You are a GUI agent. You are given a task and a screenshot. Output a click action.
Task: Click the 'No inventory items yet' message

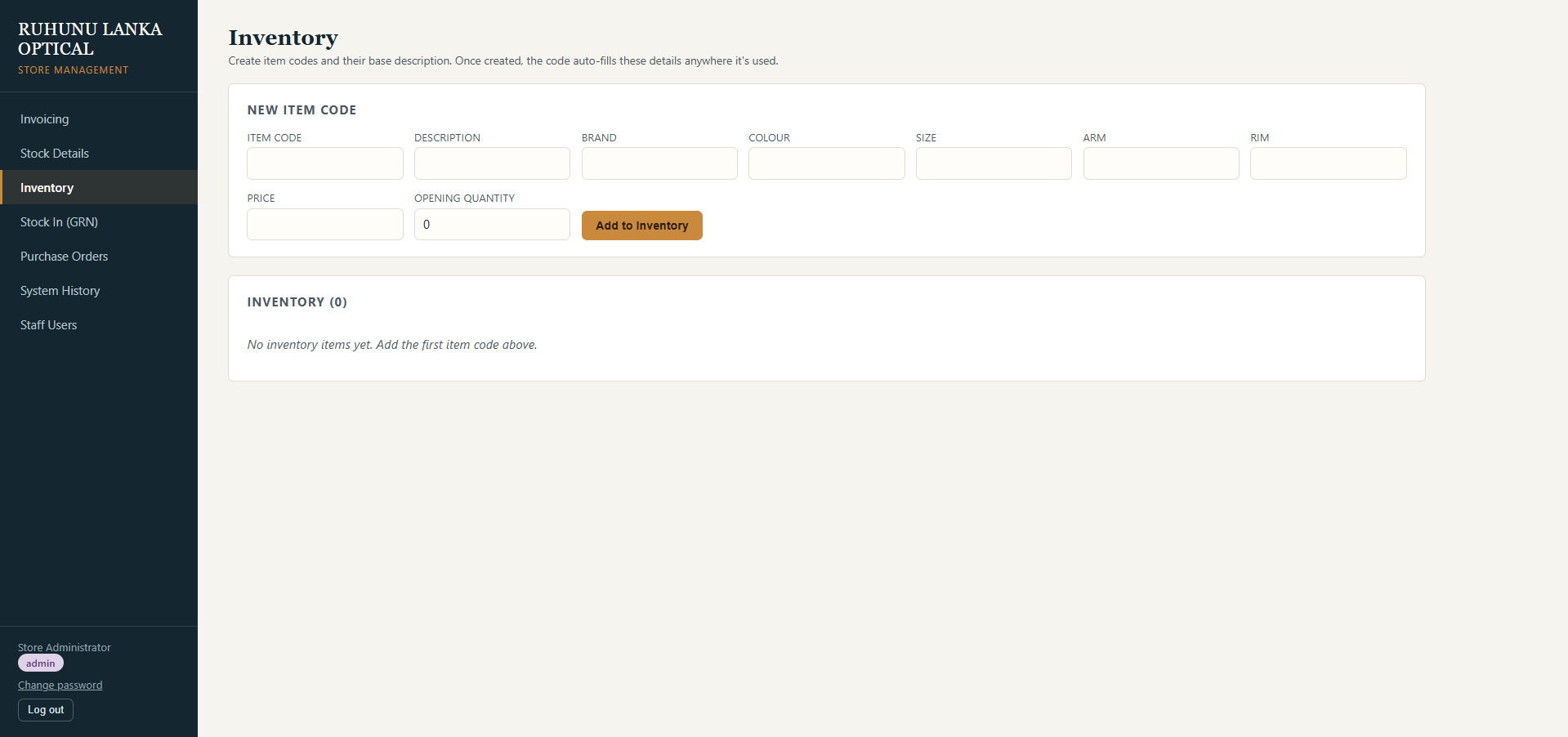tap(392, 345)
